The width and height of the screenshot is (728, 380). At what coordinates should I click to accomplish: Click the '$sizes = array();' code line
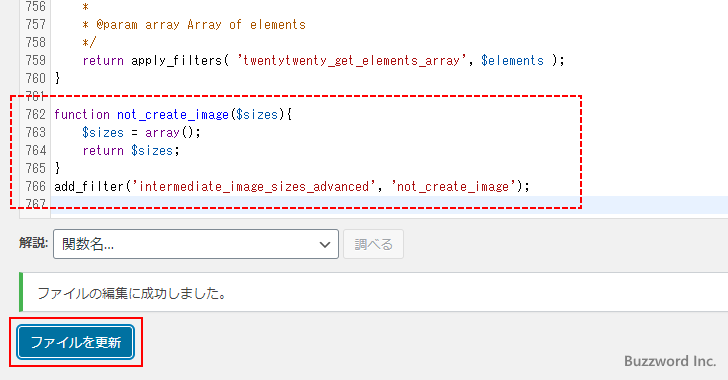click(x=141, y=132)
